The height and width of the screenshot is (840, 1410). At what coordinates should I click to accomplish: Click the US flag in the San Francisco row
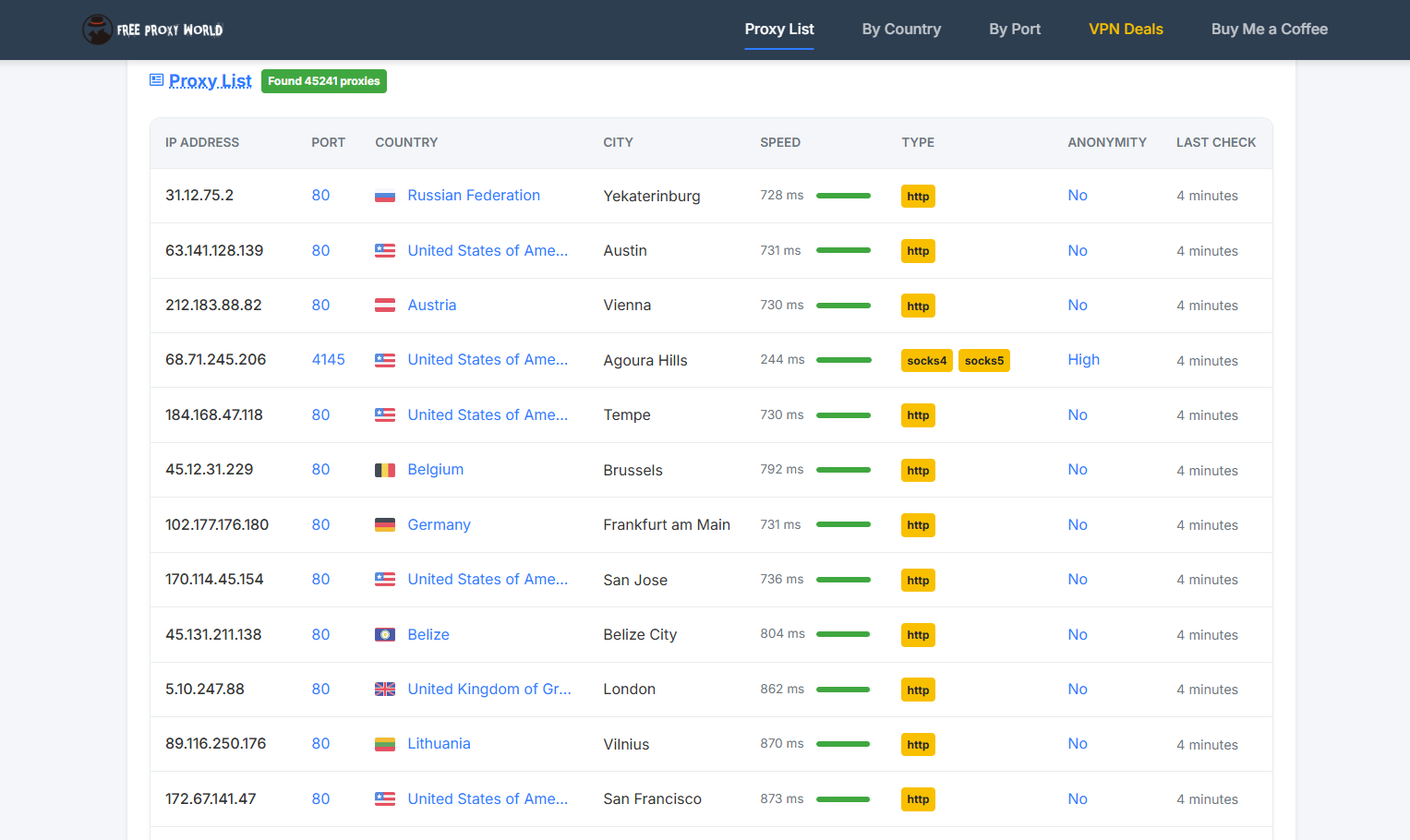385,798
